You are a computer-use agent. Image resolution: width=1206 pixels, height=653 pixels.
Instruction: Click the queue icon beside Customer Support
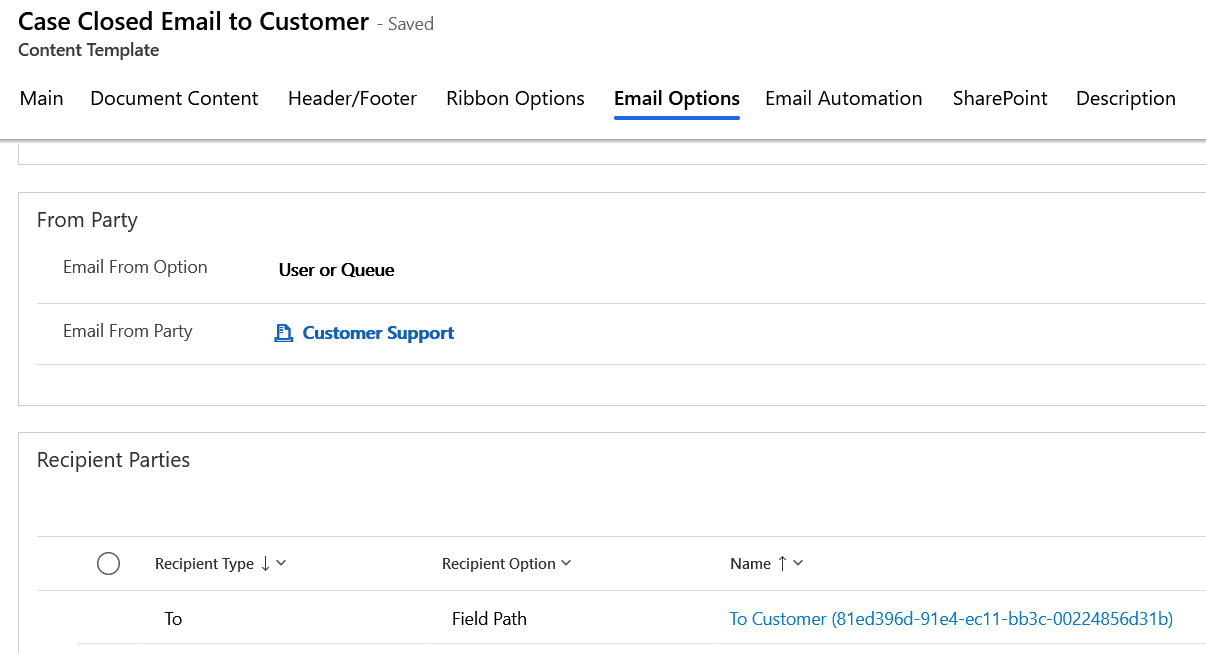click(x=283, y=333)
